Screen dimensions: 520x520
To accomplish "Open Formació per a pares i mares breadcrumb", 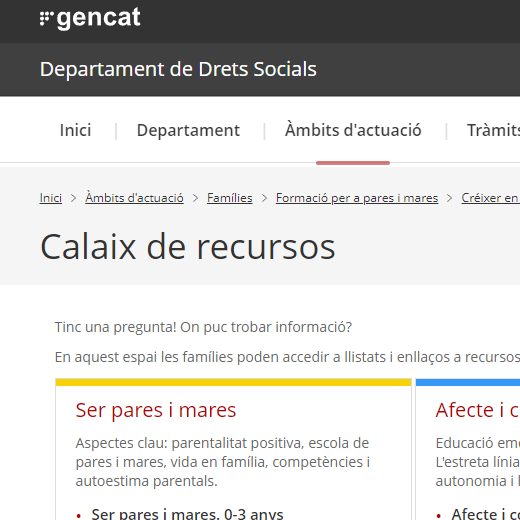I will 357,198.
